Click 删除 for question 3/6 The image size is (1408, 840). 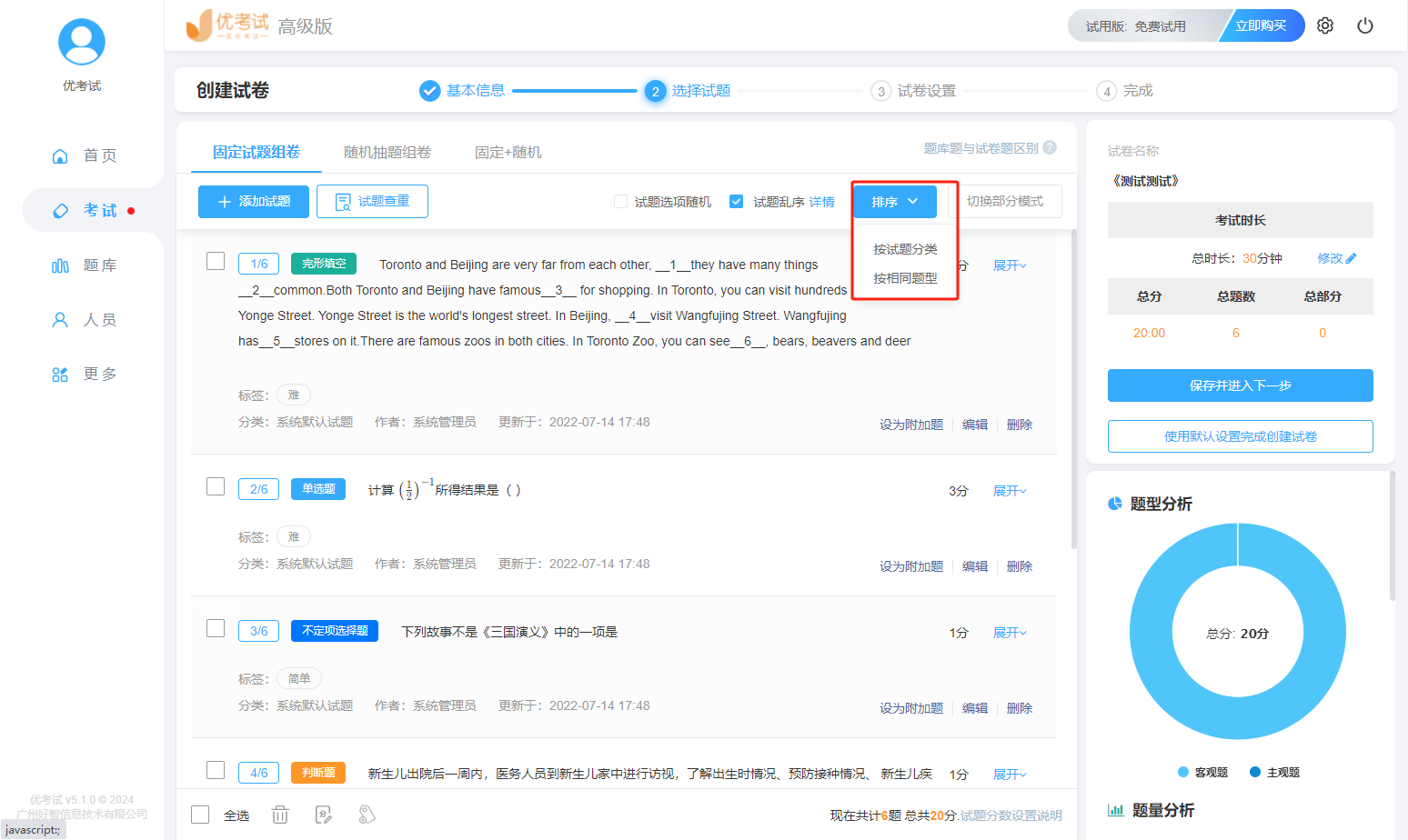[1020, 708]
